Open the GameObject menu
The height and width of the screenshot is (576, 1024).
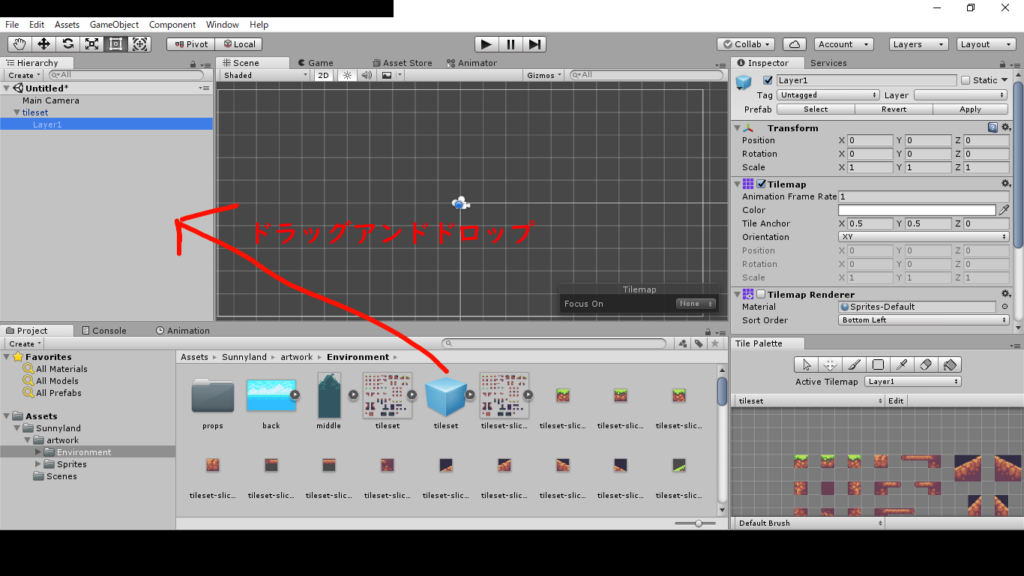(x=114, y=24)
